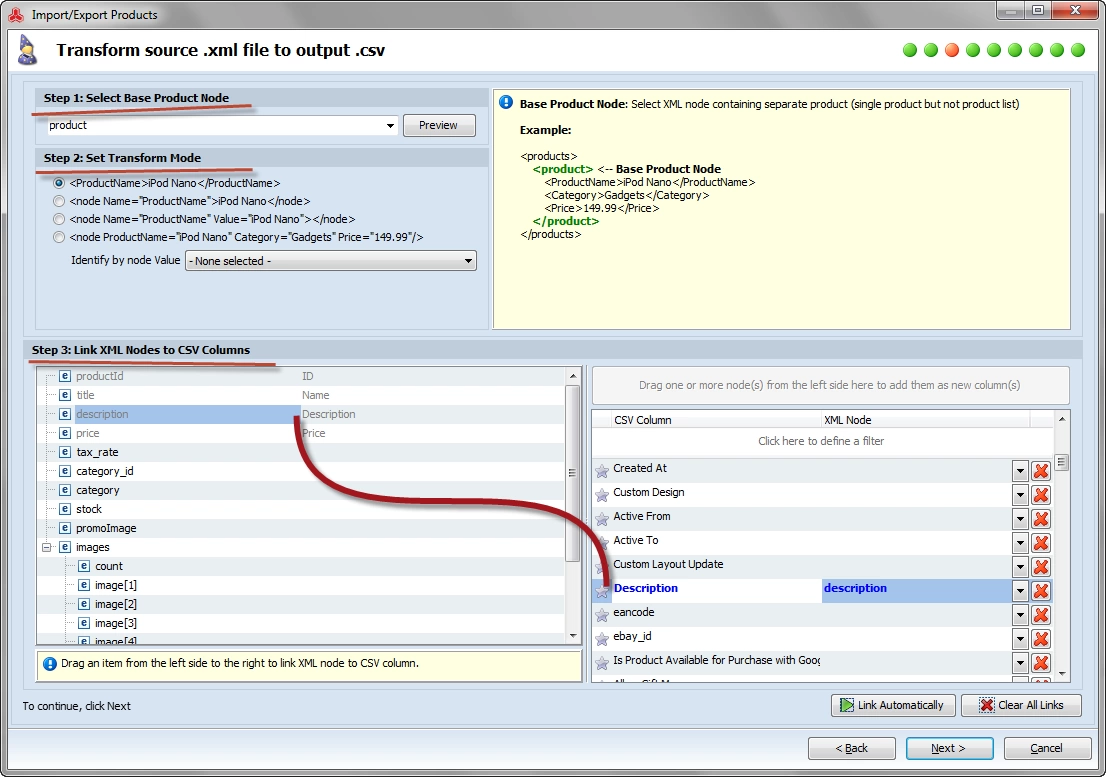The width and height of the screenshot is (1106, 777).
Task: Remove the Is Product Available for Purchase row
Action: [x=1040, y=663]
